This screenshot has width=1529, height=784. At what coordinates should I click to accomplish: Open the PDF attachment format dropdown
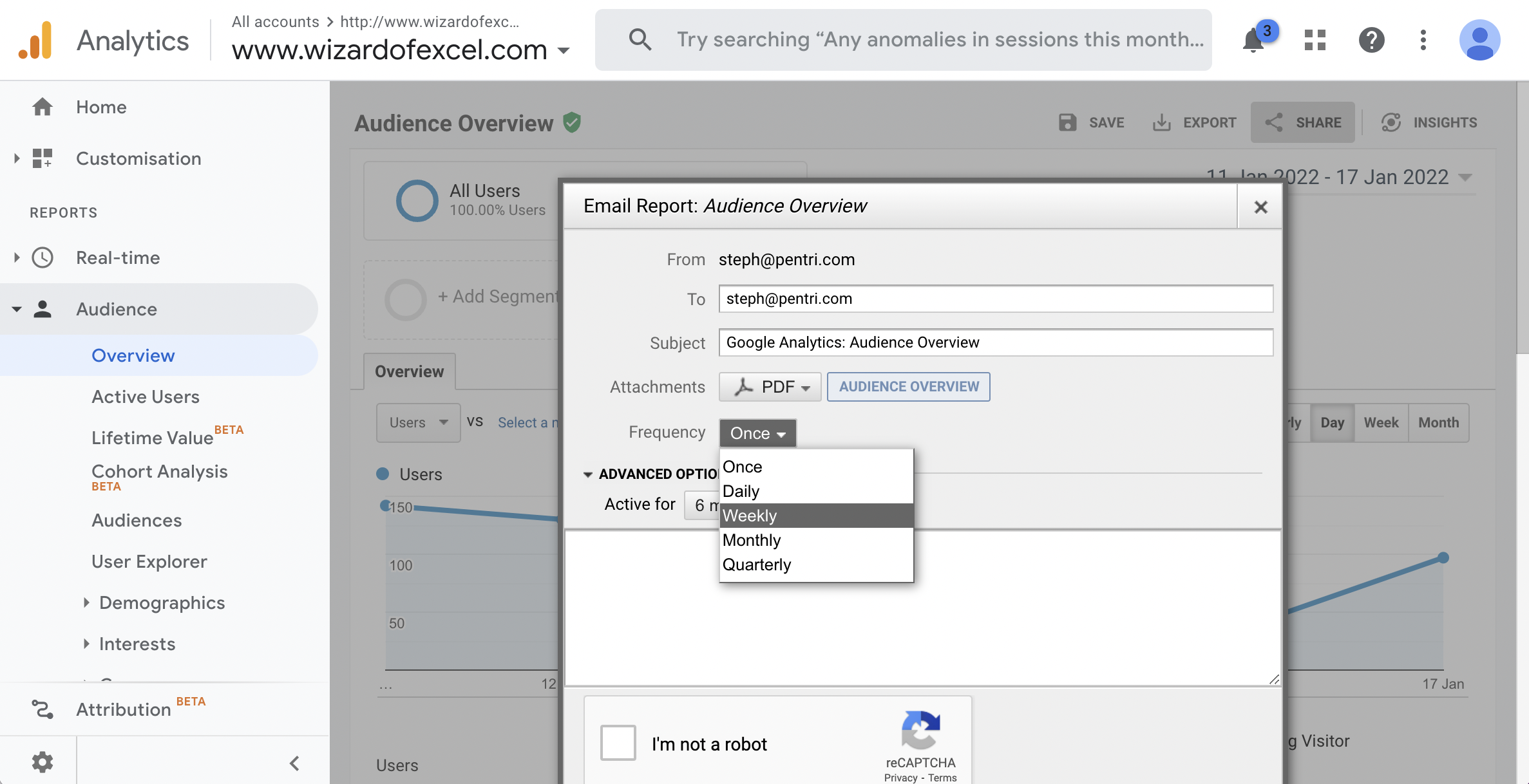[770, 387]
